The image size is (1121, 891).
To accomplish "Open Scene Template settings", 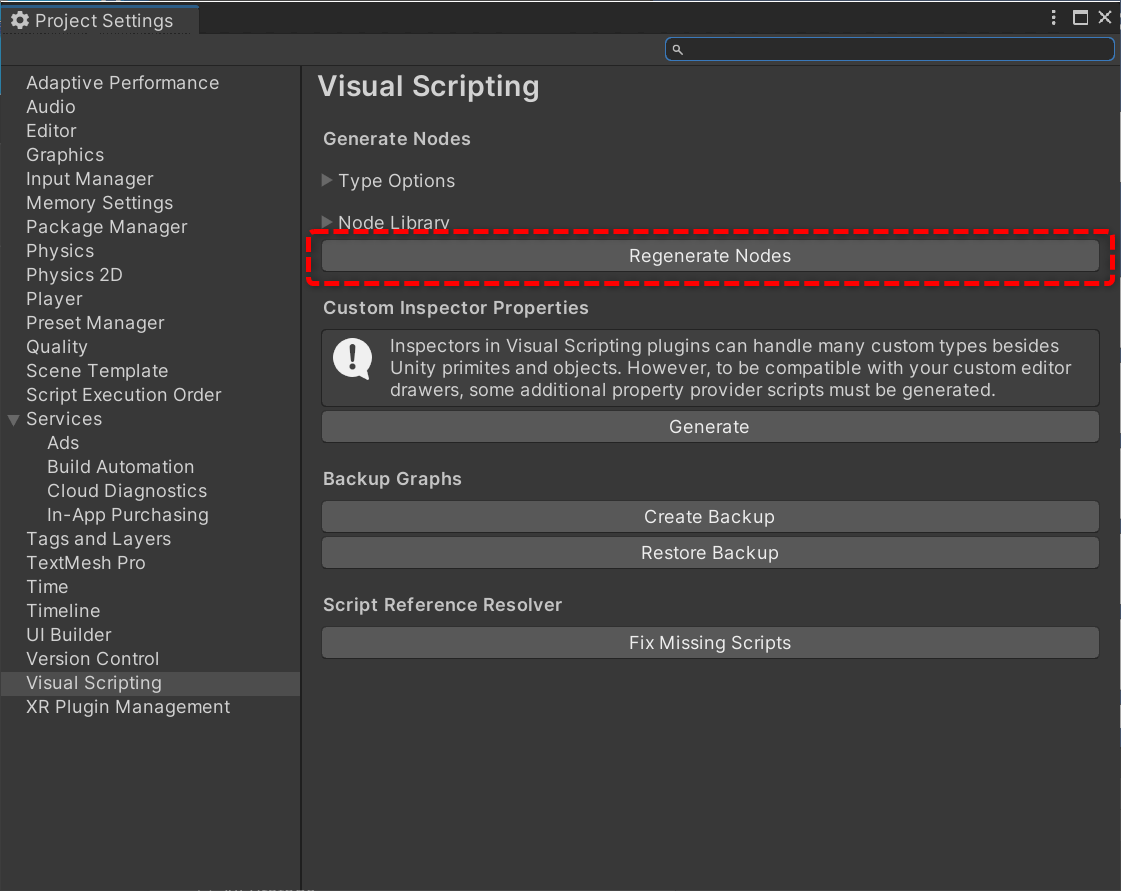I will (x=97, y=371).
